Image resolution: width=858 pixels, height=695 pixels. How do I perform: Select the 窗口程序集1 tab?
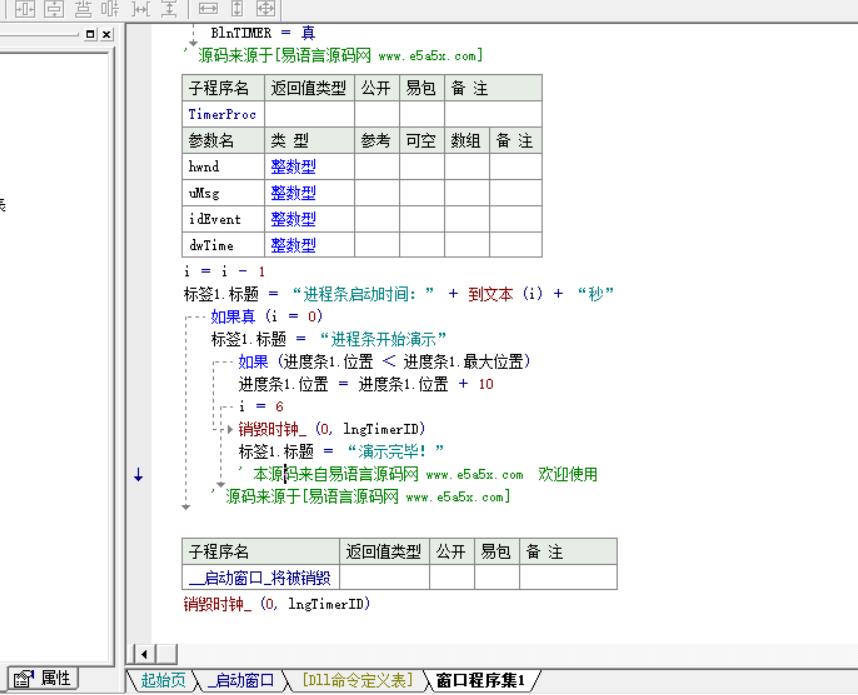[480, 680]
